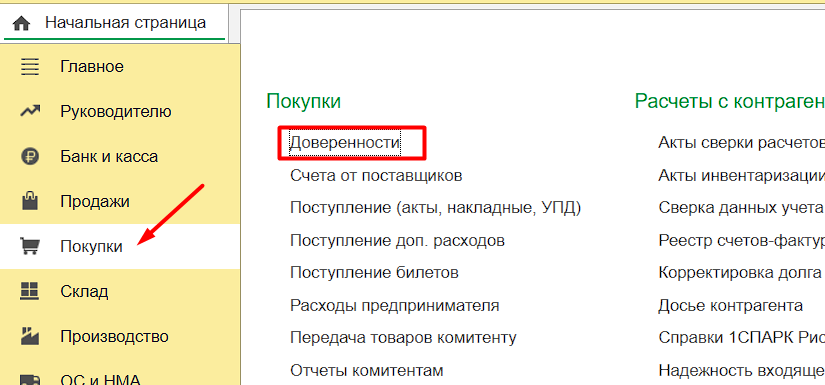Click the shopping cart icon for Покупки
825x385 pixels.
[29, 246]
